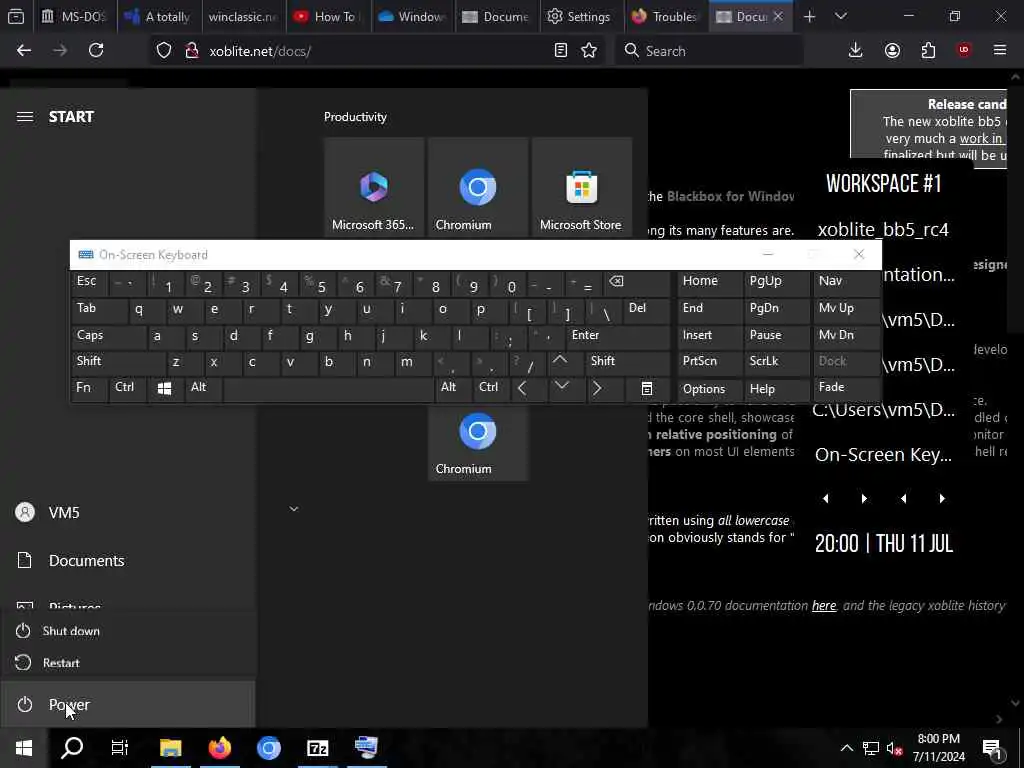Switch to the 'A totally' tab
Viewport: 1024px width, 768px height.
(x=159, y=16)
